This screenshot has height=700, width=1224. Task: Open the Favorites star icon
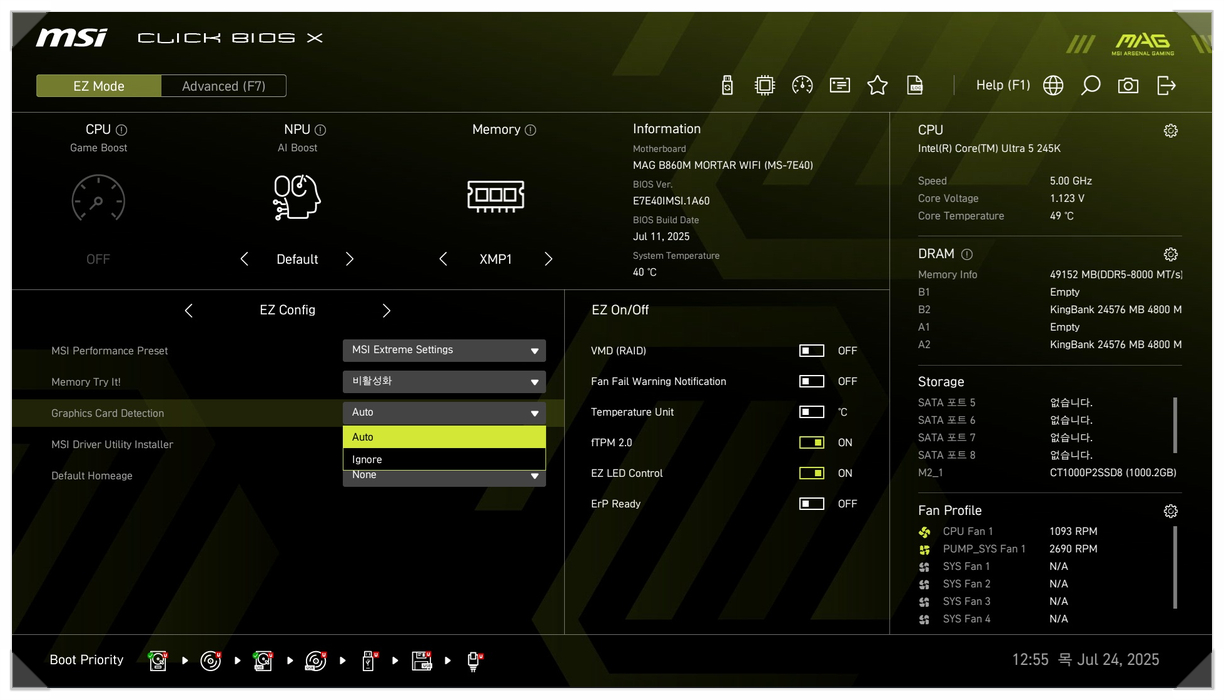click(x=877, y=86)
